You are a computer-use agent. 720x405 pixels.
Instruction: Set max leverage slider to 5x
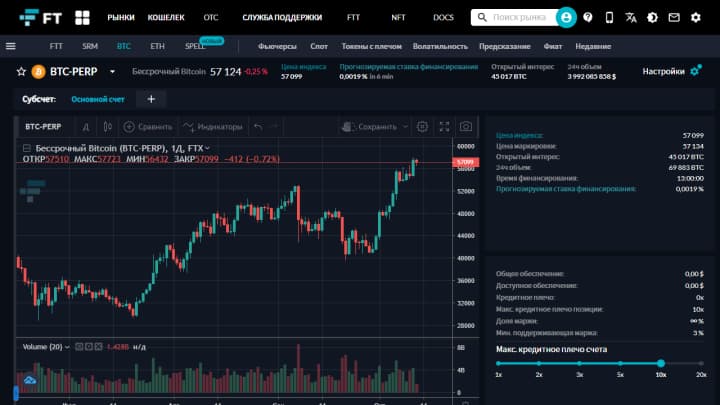tap(620, 363)
